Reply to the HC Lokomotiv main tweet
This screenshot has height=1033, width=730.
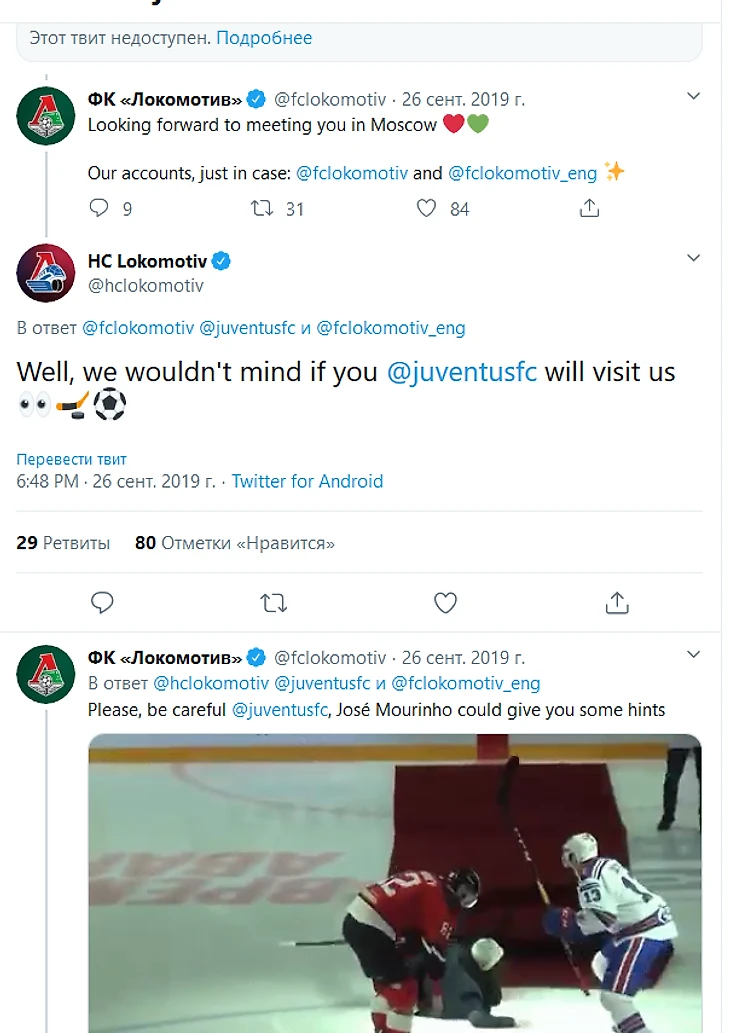click(102, 603)
